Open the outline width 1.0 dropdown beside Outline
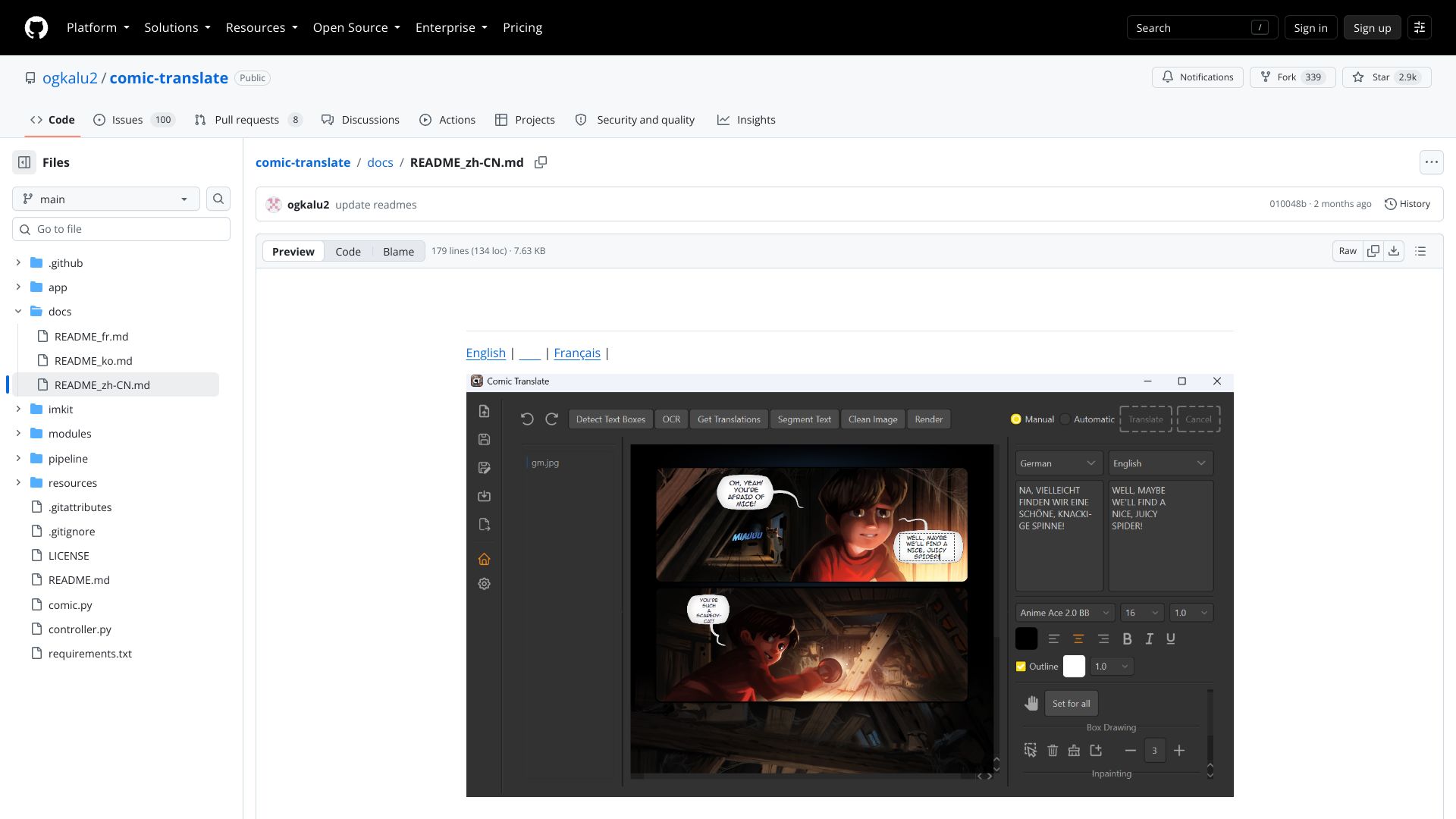Screen dimensions: 1456x819 coord(1112,667)
